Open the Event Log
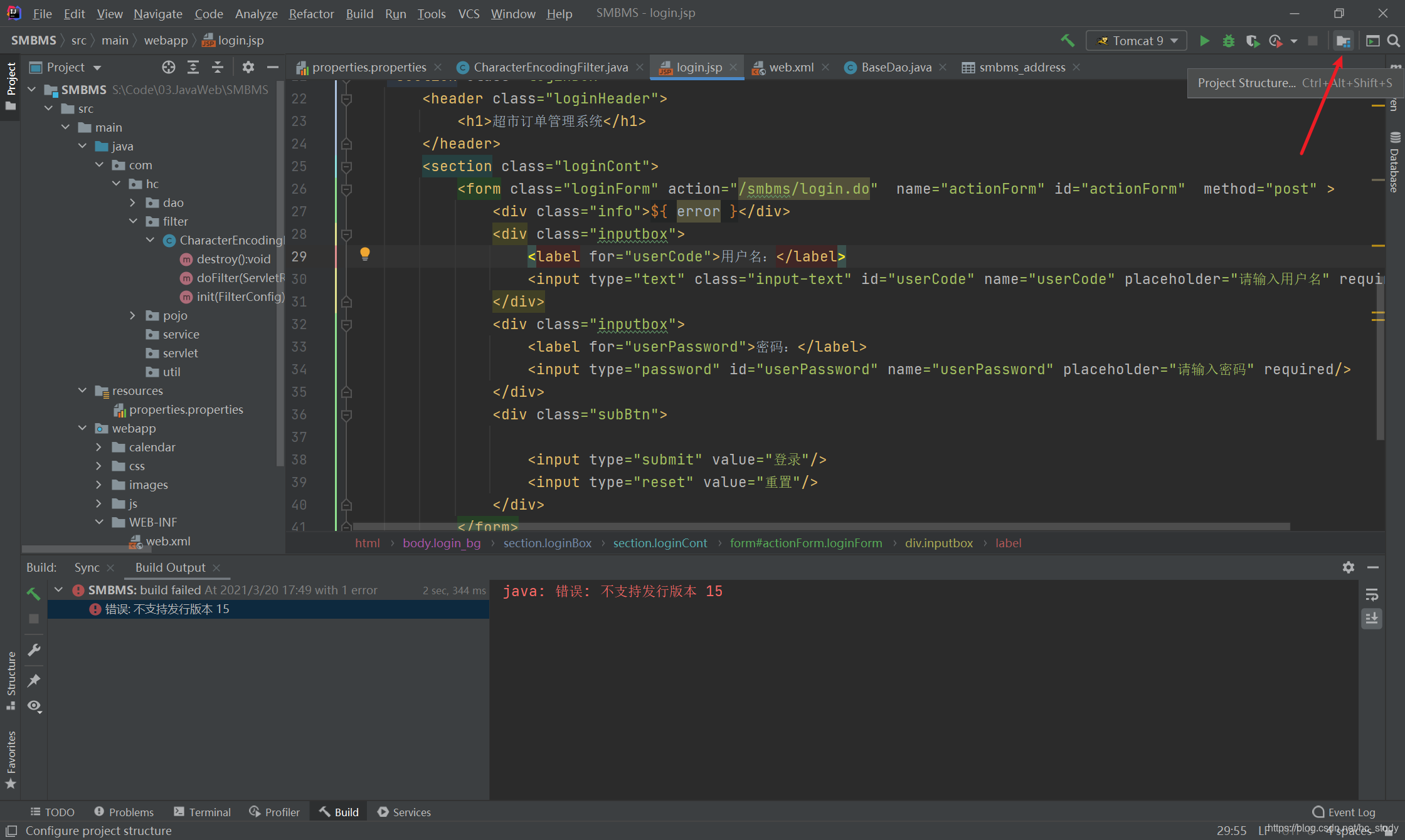The width and height of the screenshot is (1405, 840). [x=1344, y=812]
